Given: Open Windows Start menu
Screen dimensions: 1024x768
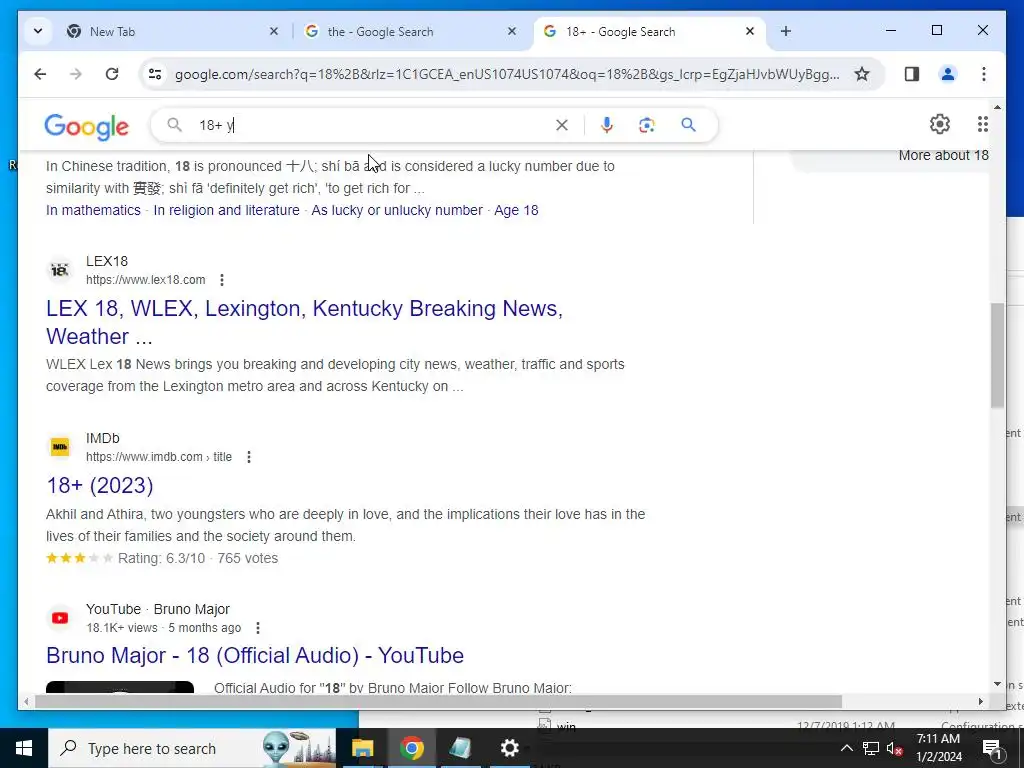Looking at the screenshot, I should (x=24, y=748).
